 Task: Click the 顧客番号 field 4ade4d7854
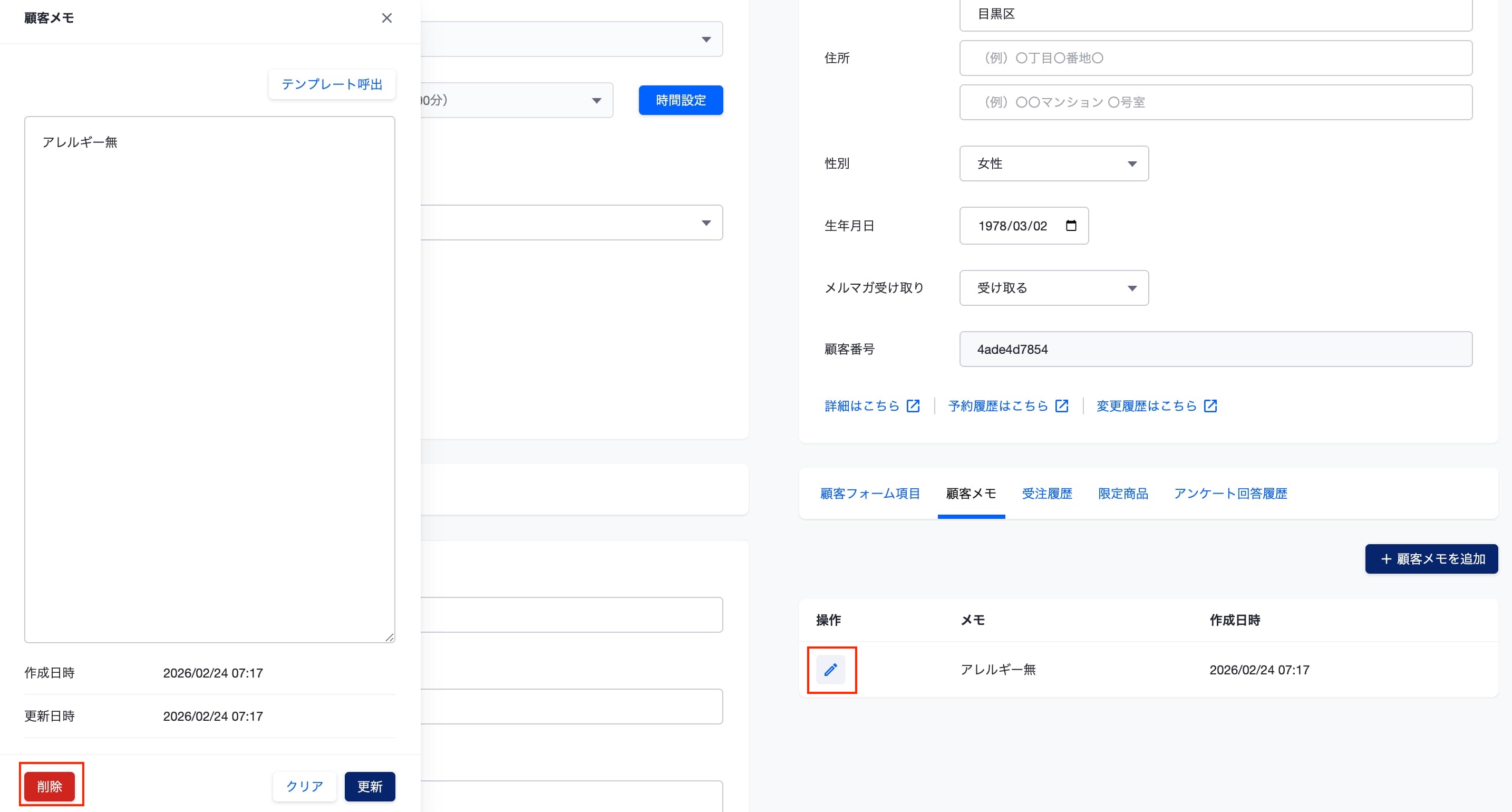[x=1216, y=349]
